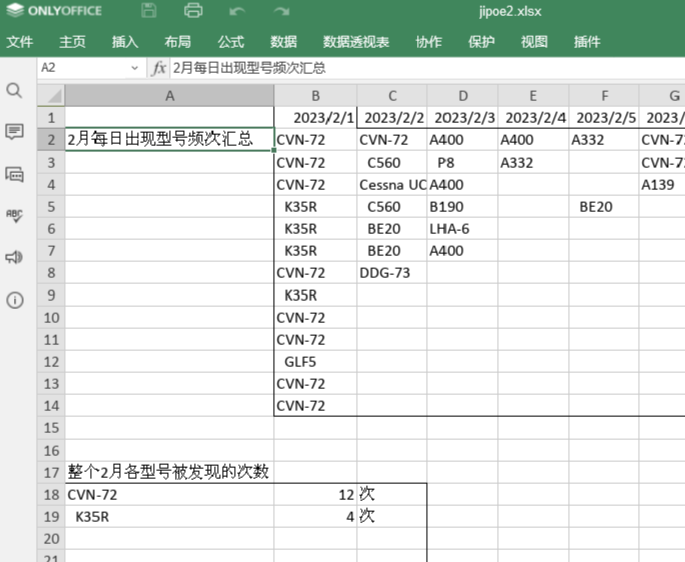Select column B header
Image resolution: width=685 pixels, height=562 pixels.
tap(315, 96)
